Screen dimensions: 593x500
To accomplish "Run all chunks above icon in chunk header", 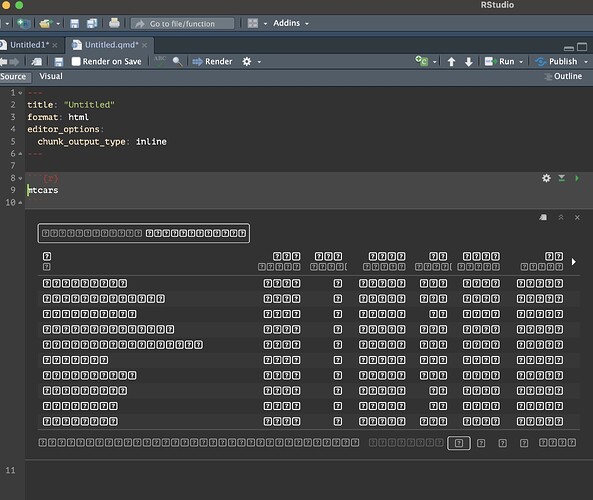I will pos(562,178).
